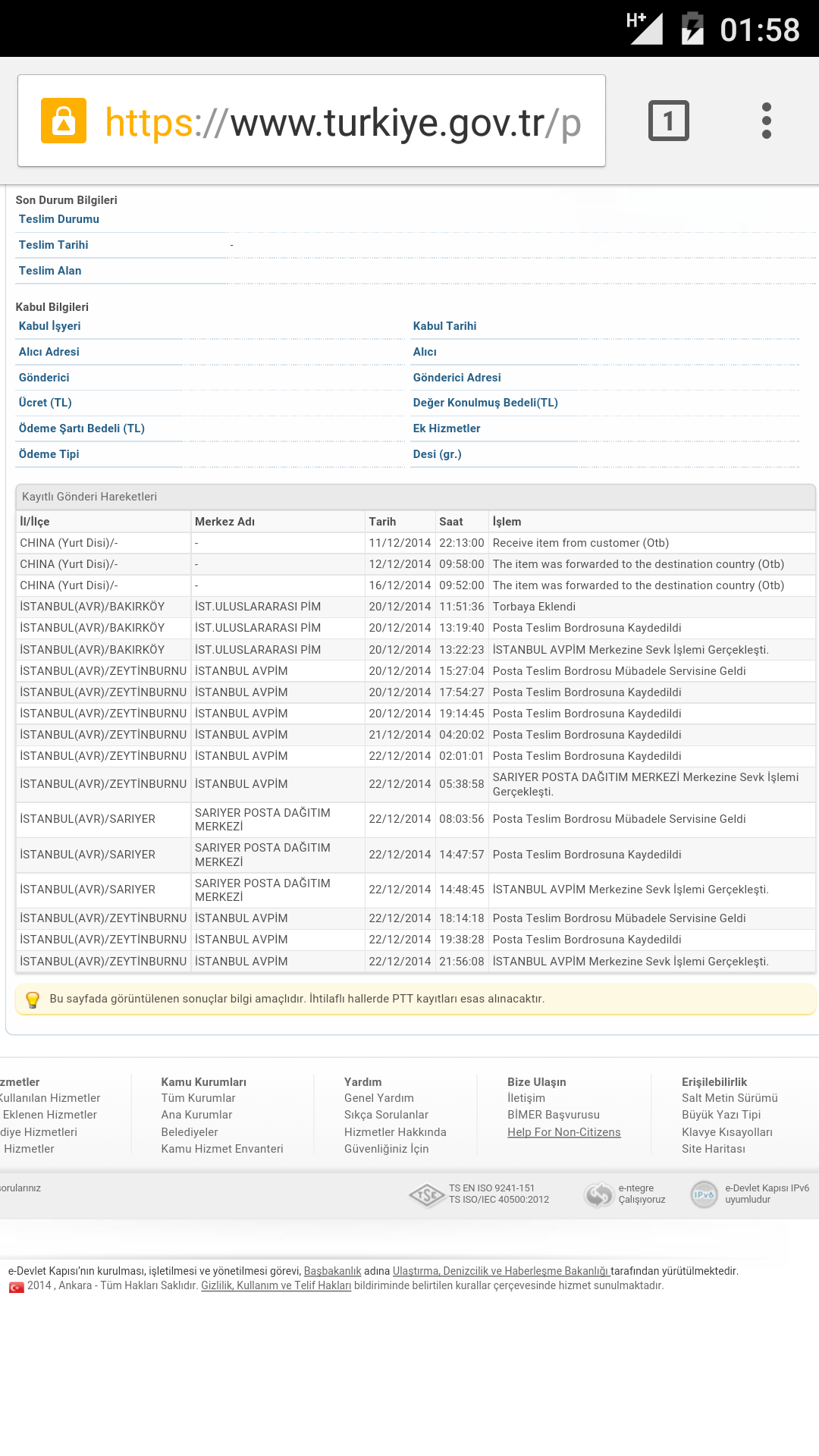Tap the Teslim Tarihi label

54,245
